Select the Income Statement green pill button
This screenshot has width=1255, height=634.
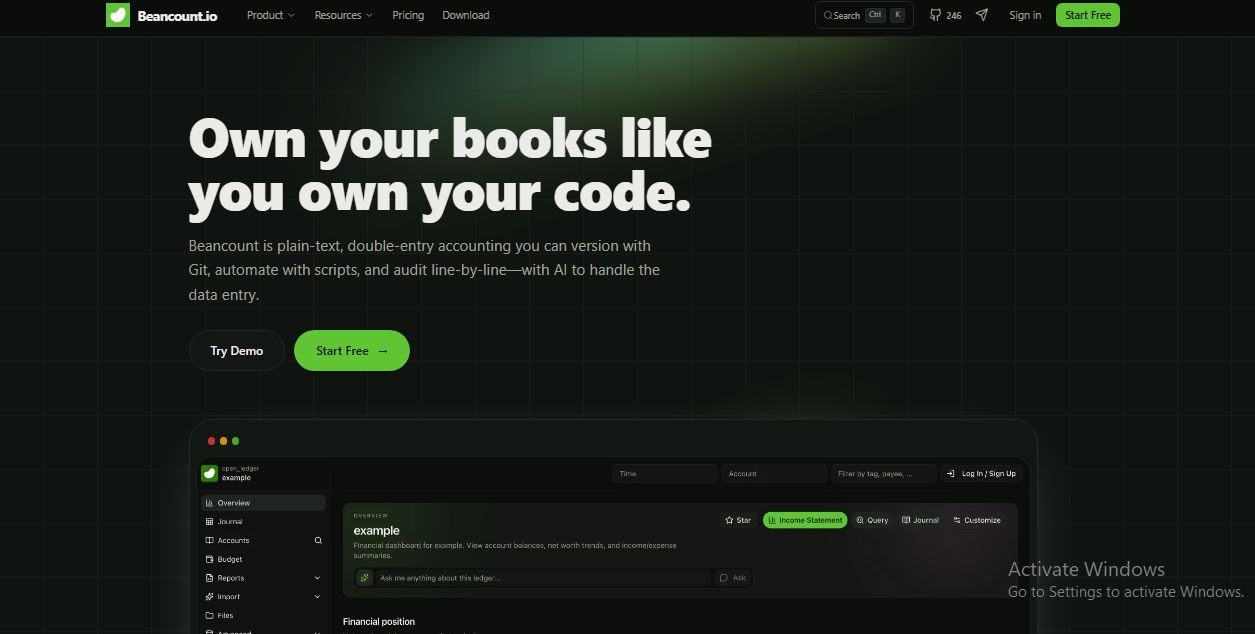[805, 520]
